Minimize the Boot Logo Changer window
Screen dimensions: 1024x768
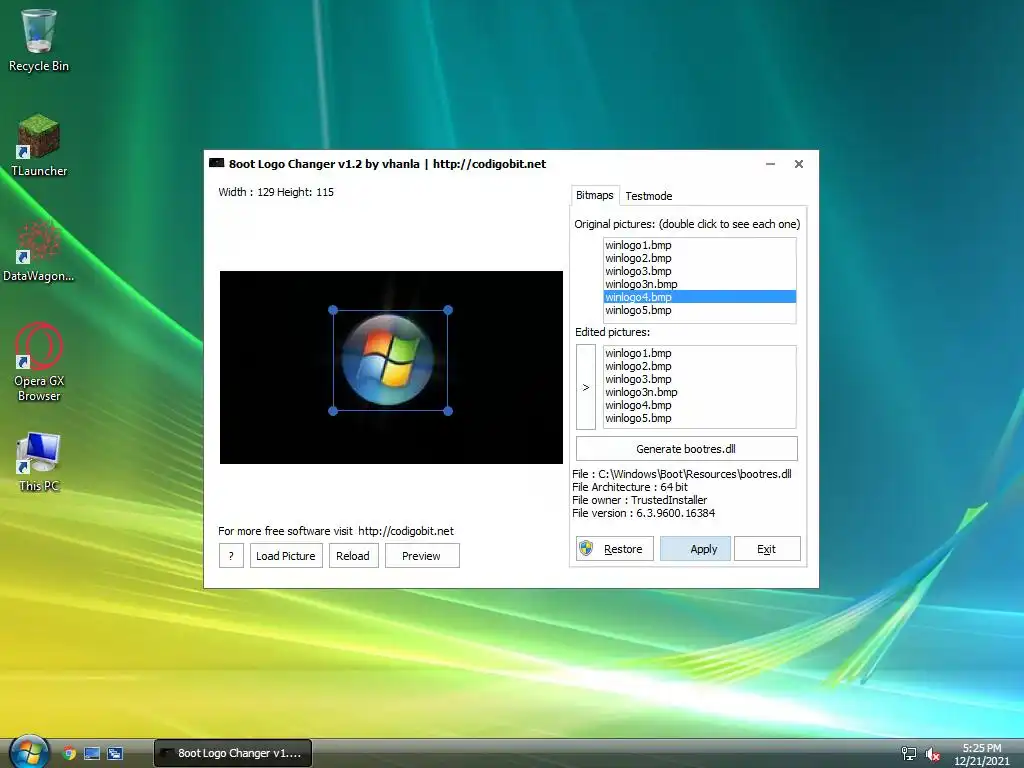pyautogui.click(x=771, y=164)
